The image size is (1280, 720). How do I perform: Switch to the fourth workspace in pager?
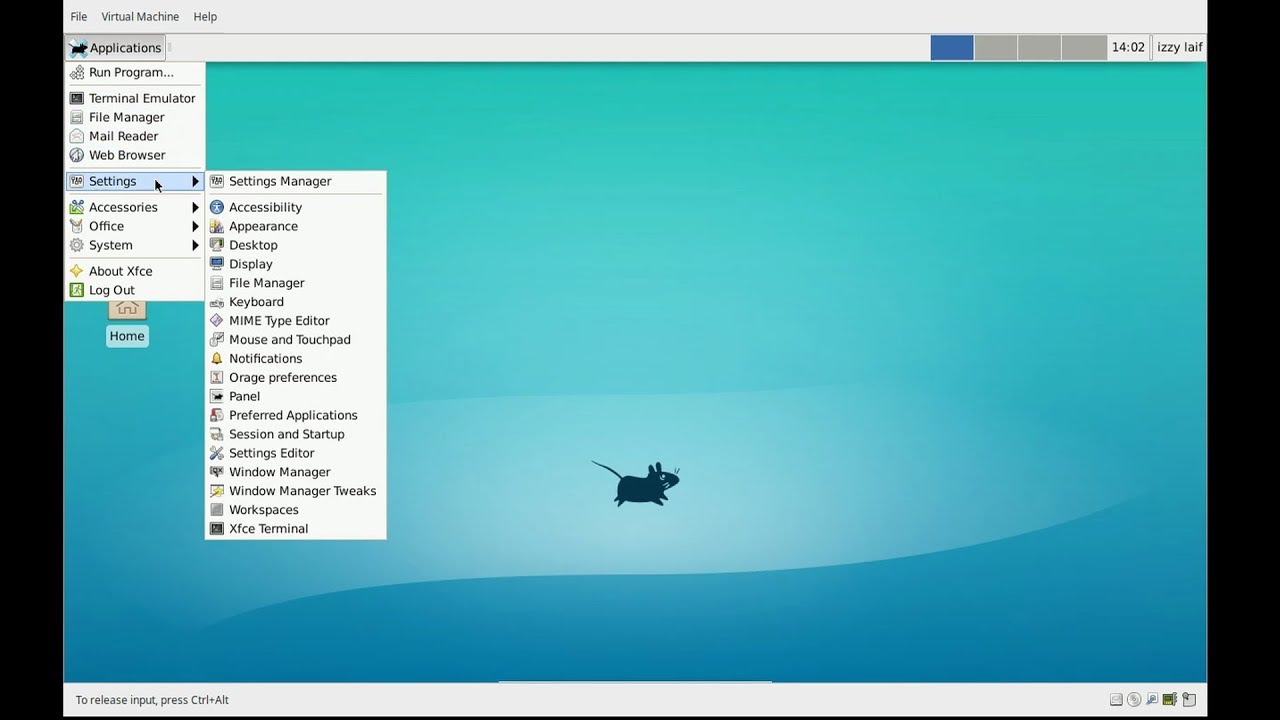[1084, 47]
